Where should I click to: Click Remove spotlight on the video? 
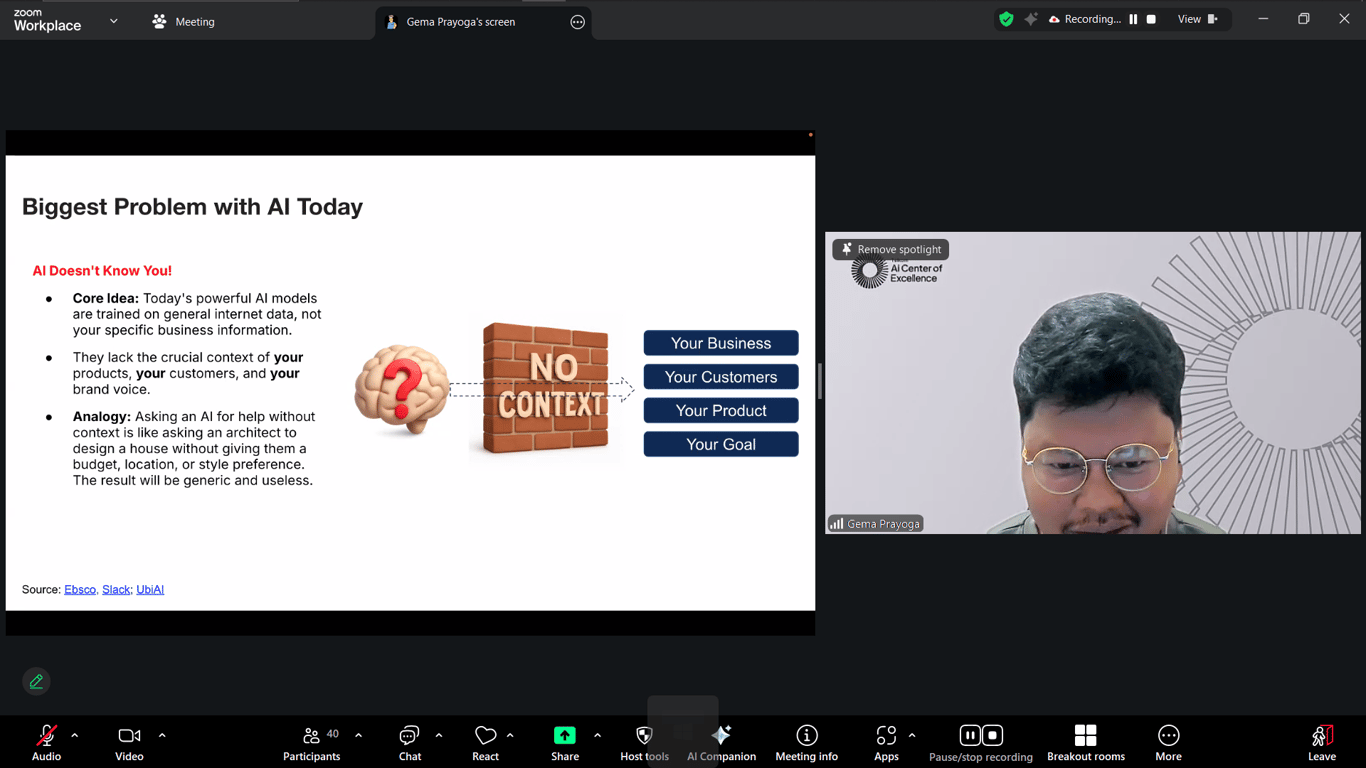tap(891, 249)
